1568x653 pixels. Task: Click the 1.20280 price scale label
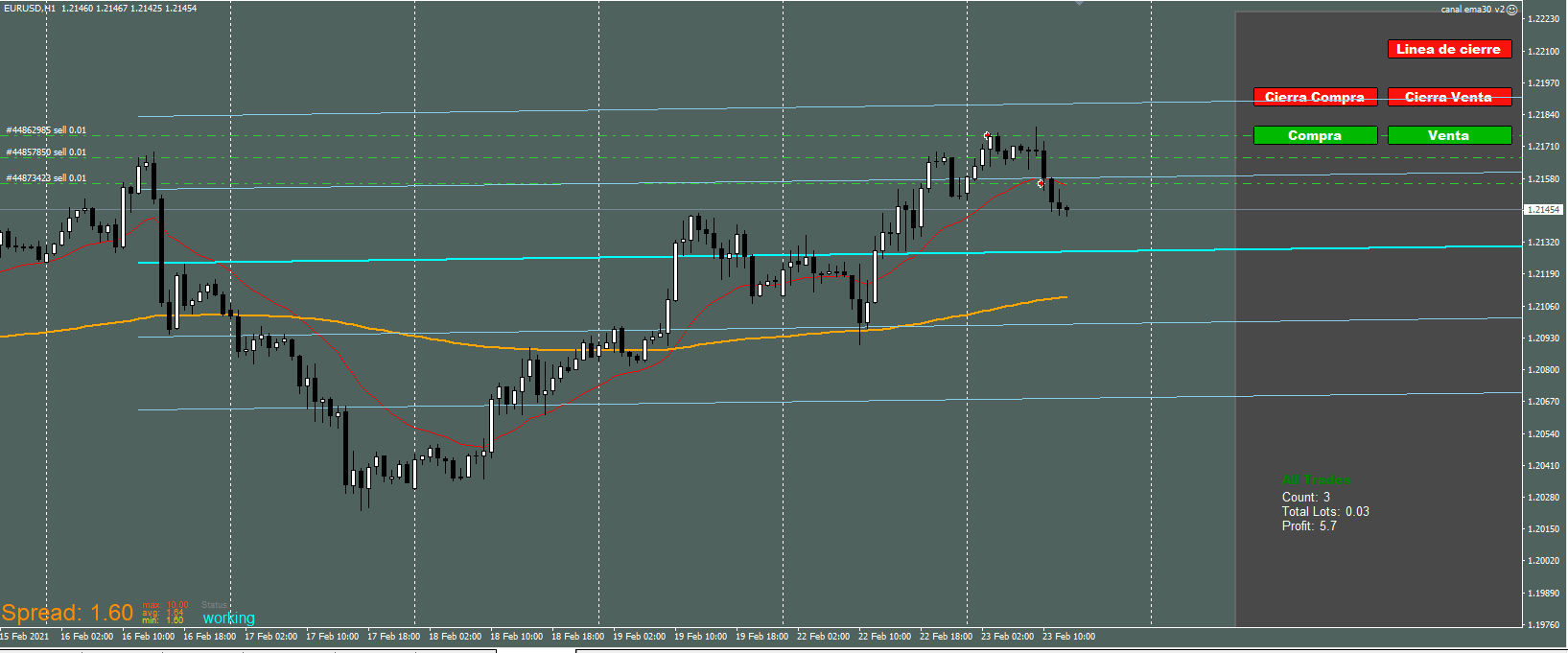1543,497
